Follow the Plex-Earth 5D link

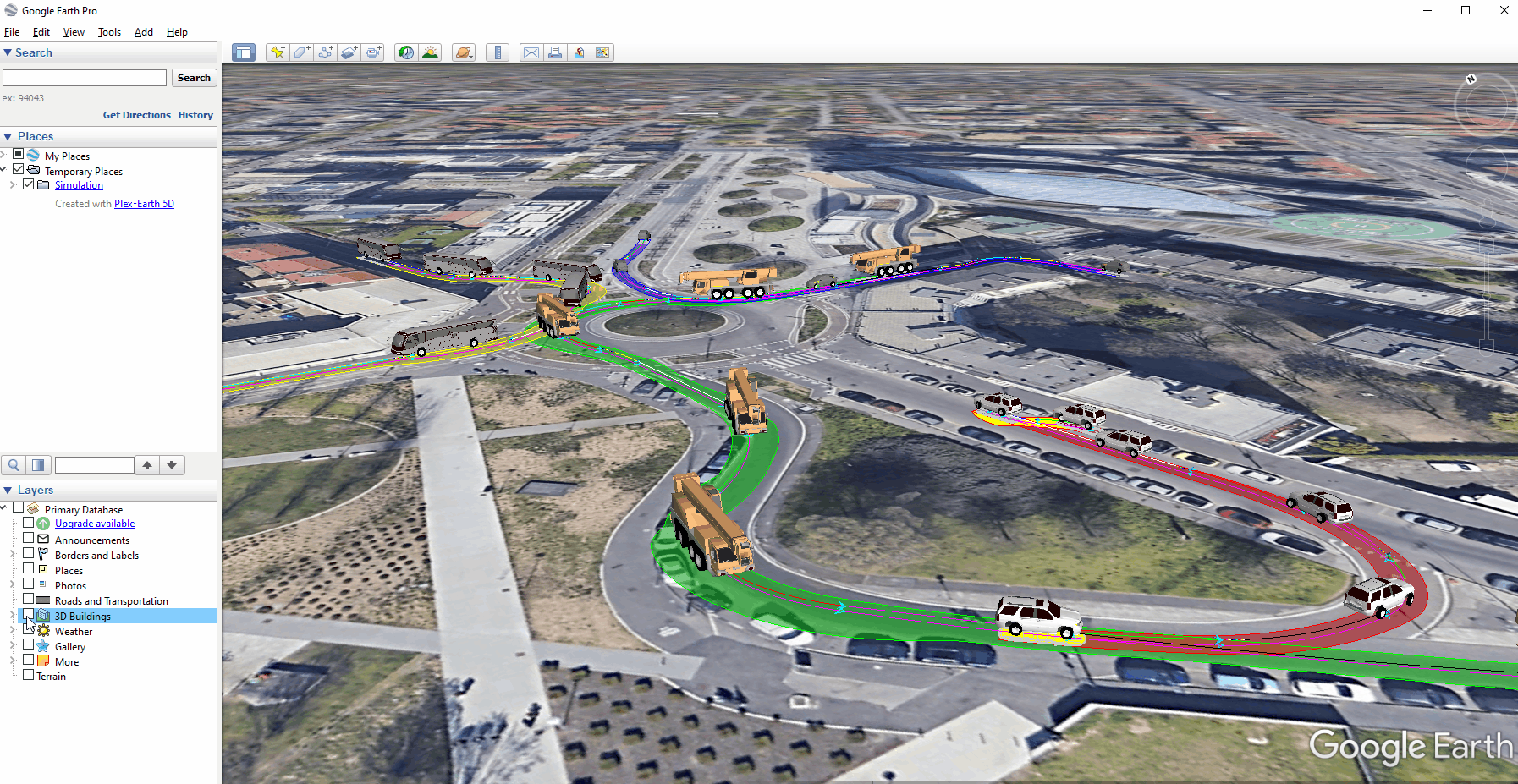pyautogui.click(x=144, y=204)
